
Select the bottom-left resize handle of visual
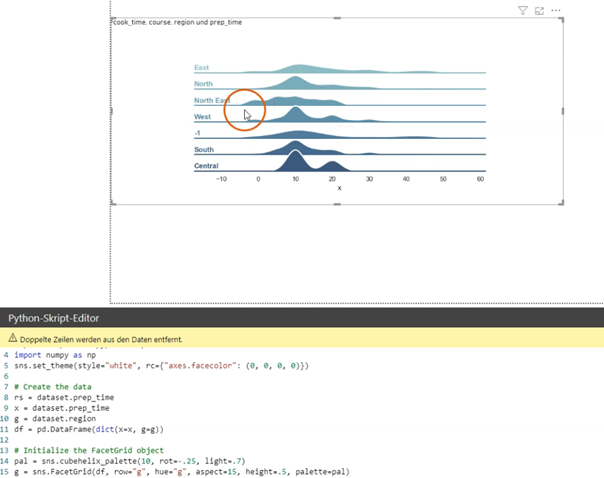point(113,203)
